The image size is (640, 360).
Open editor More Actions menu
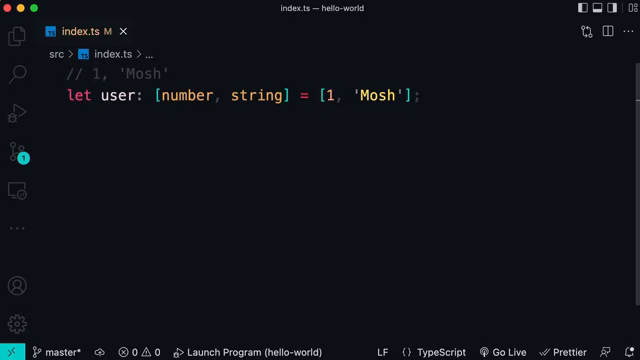click(x=628, y=31)
